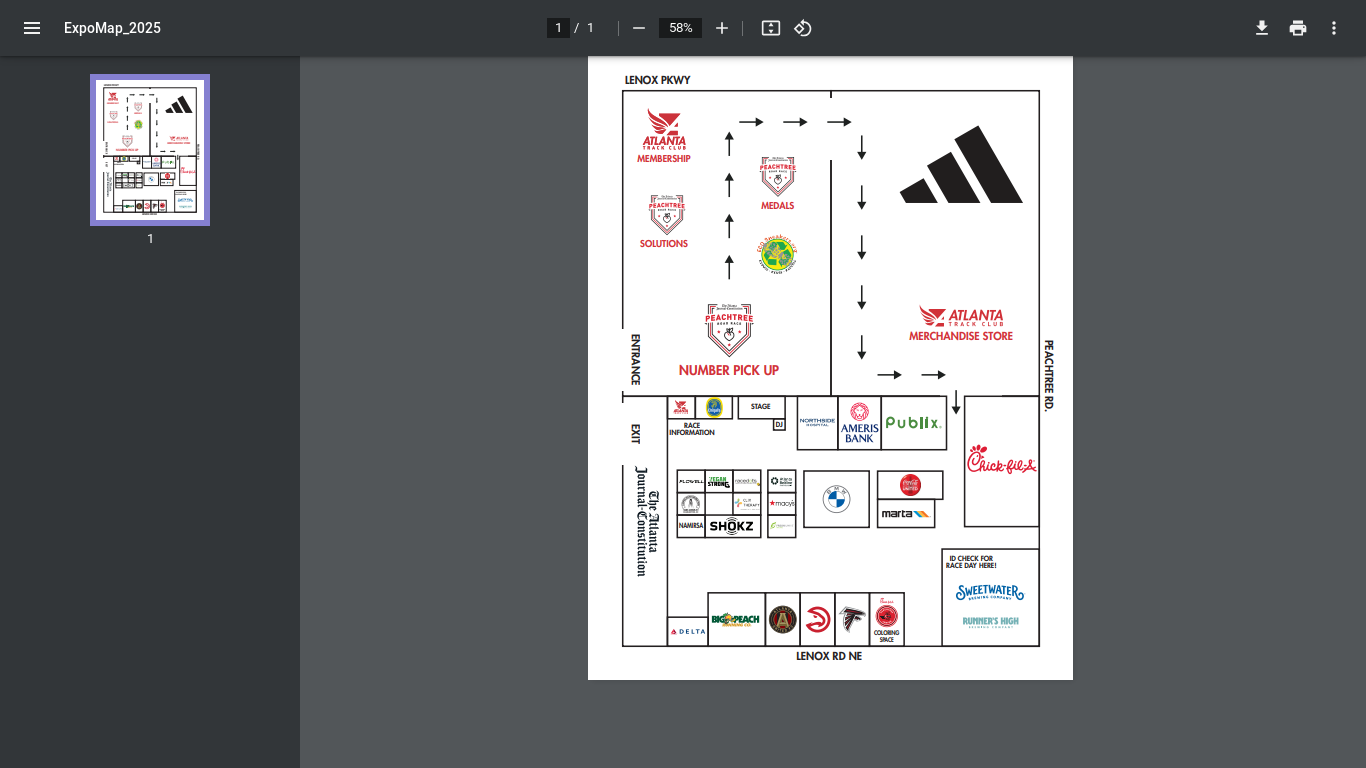Viewport: 1366px width, 768px height.
Task: Click the EXIT label on the map
Action: click(634, 434)
